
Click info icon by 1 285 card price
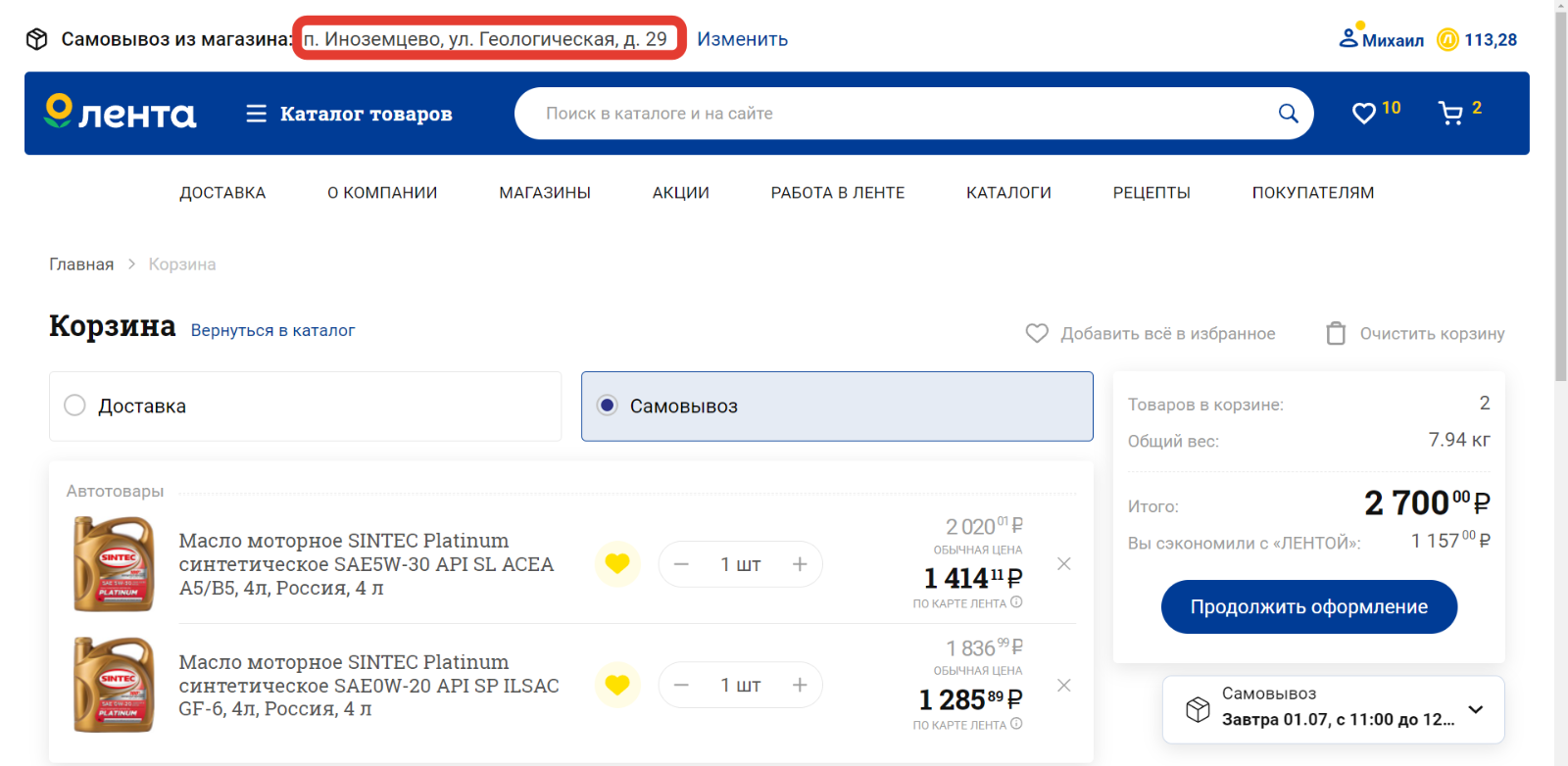click(x=1016, y=724)
